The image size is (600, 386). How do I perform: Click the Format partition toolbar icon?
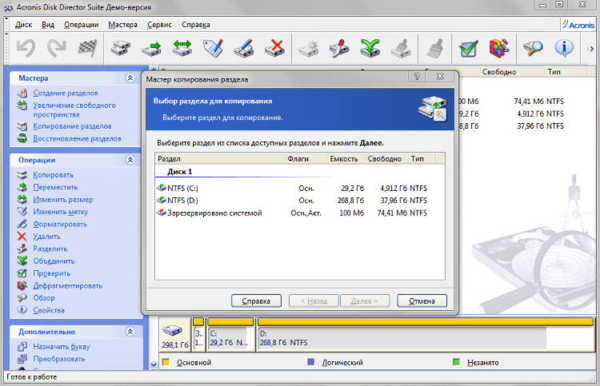tap(244, 48)
